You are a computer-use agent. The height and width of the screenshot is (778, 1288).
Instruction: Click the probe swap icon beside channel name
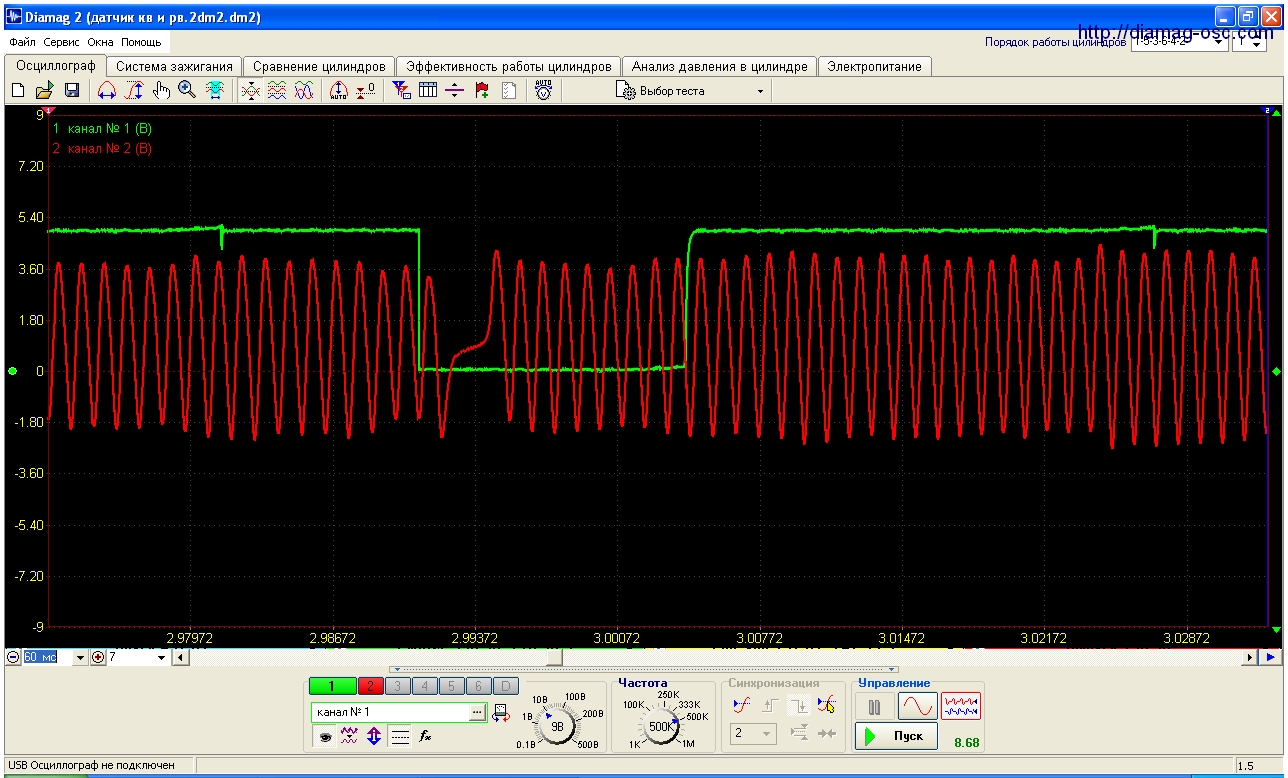point(500,713)
